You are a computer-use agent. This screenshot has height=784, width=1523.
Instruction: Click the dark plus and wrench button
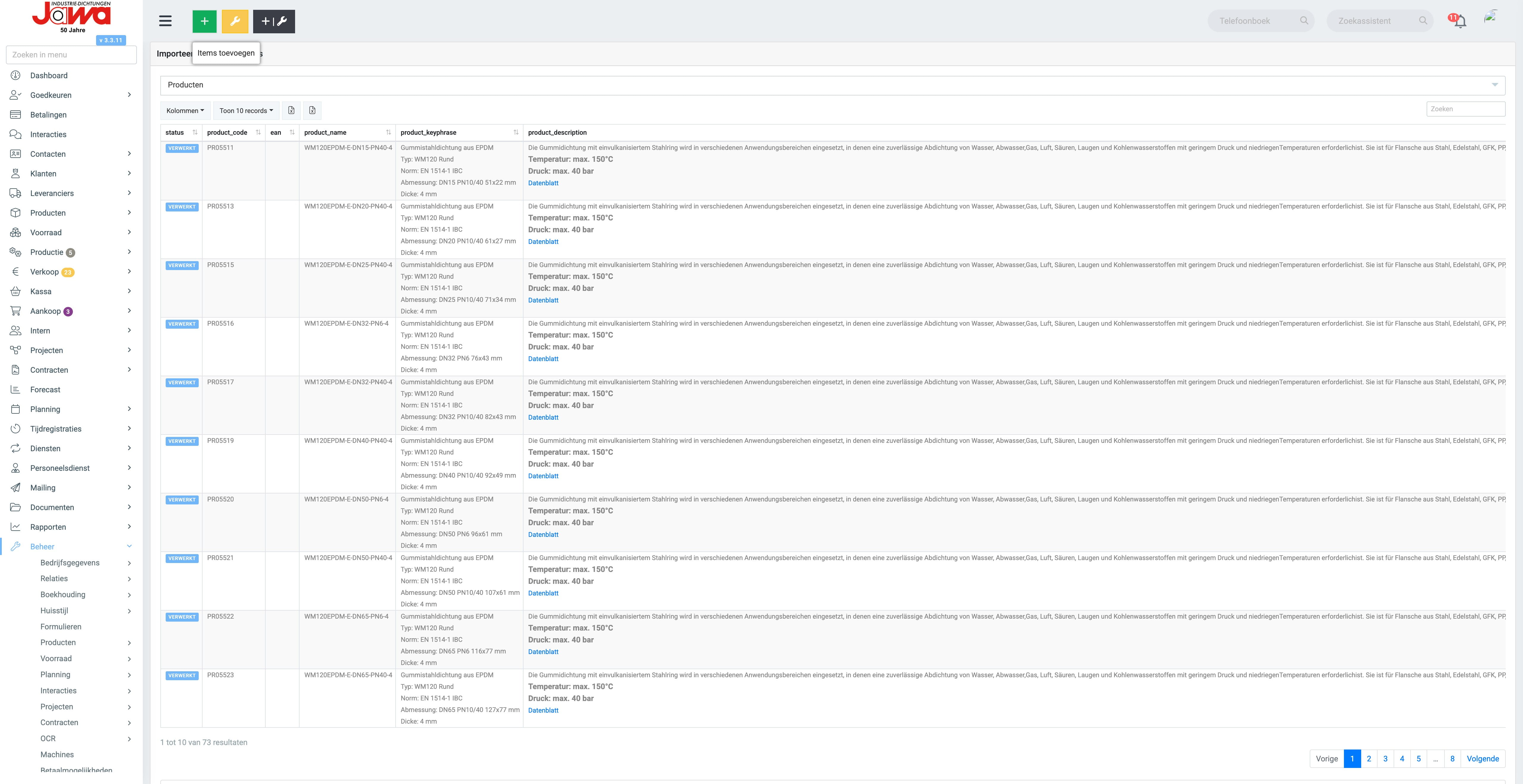[274, 21]
